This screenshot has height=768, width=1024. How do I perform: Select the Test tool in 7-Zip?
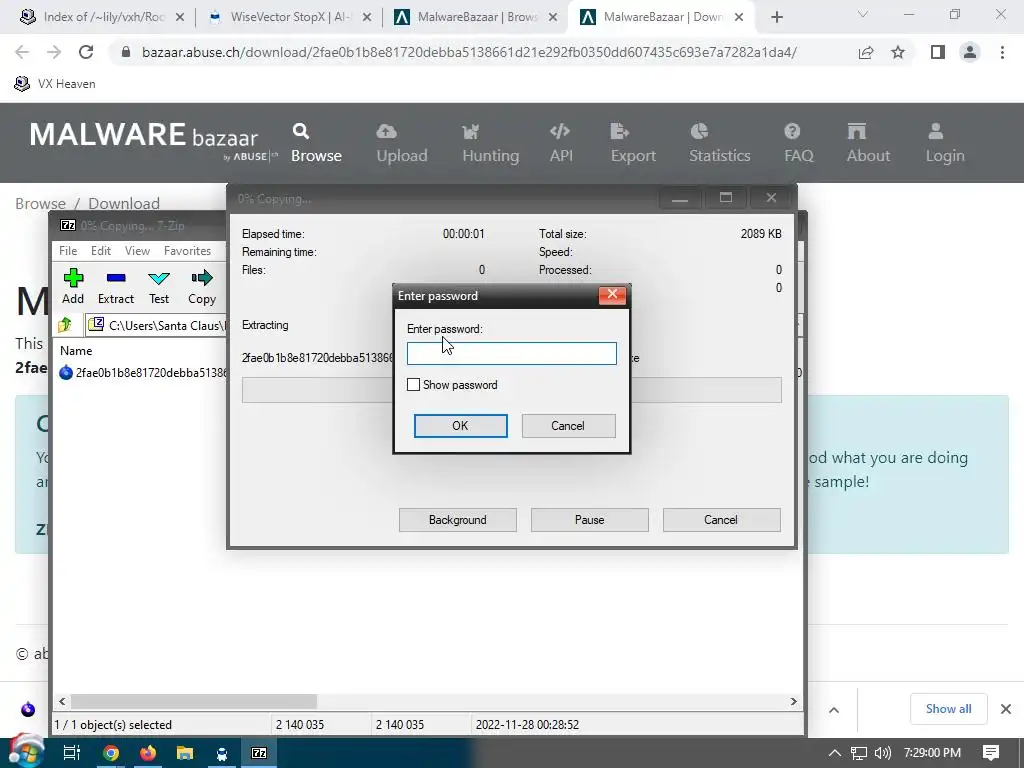159,286
